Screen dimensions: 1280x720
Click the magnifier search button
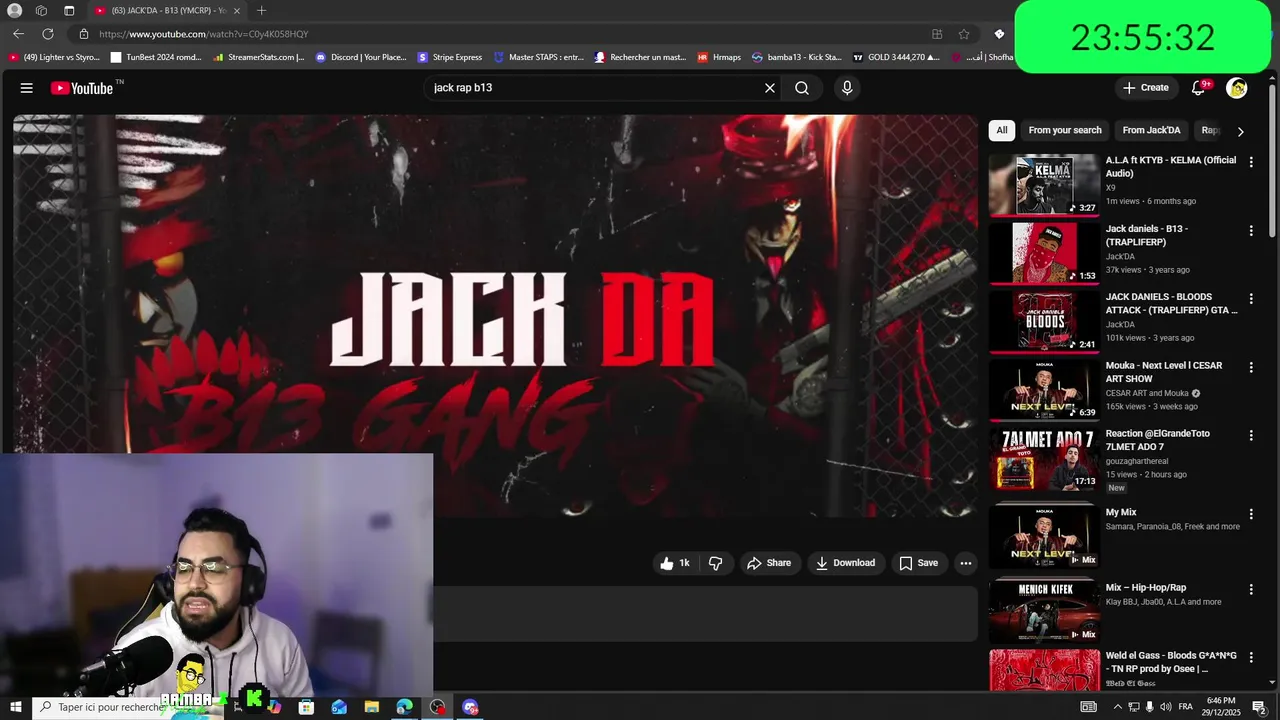(x=802, y=88)
